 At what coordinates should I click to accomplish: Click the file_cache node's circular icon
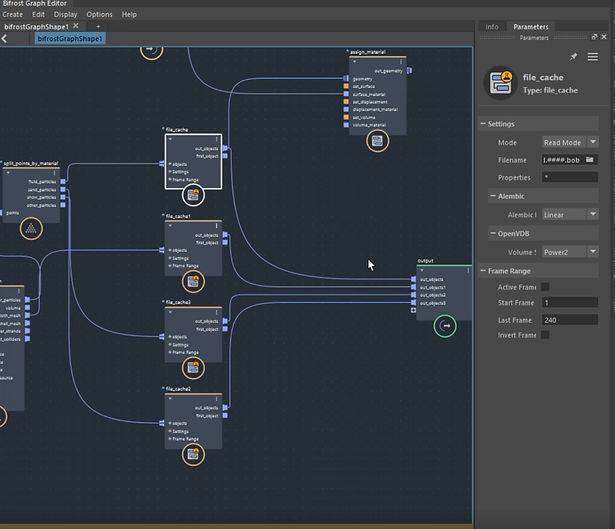coord(193,195)
